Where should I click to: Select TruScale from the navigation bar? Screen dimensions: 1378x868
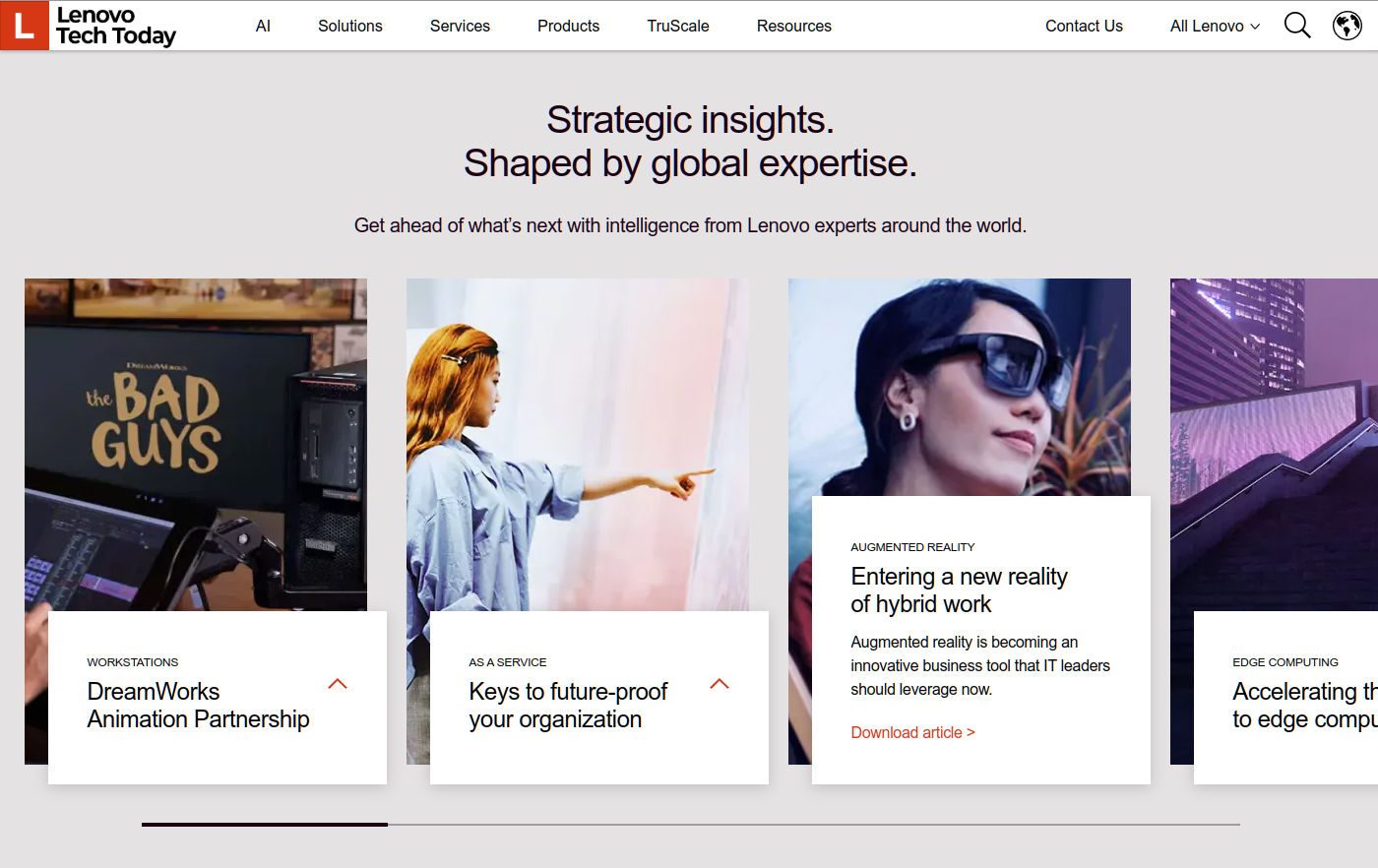pyautogui.click(x=677, y=27)
